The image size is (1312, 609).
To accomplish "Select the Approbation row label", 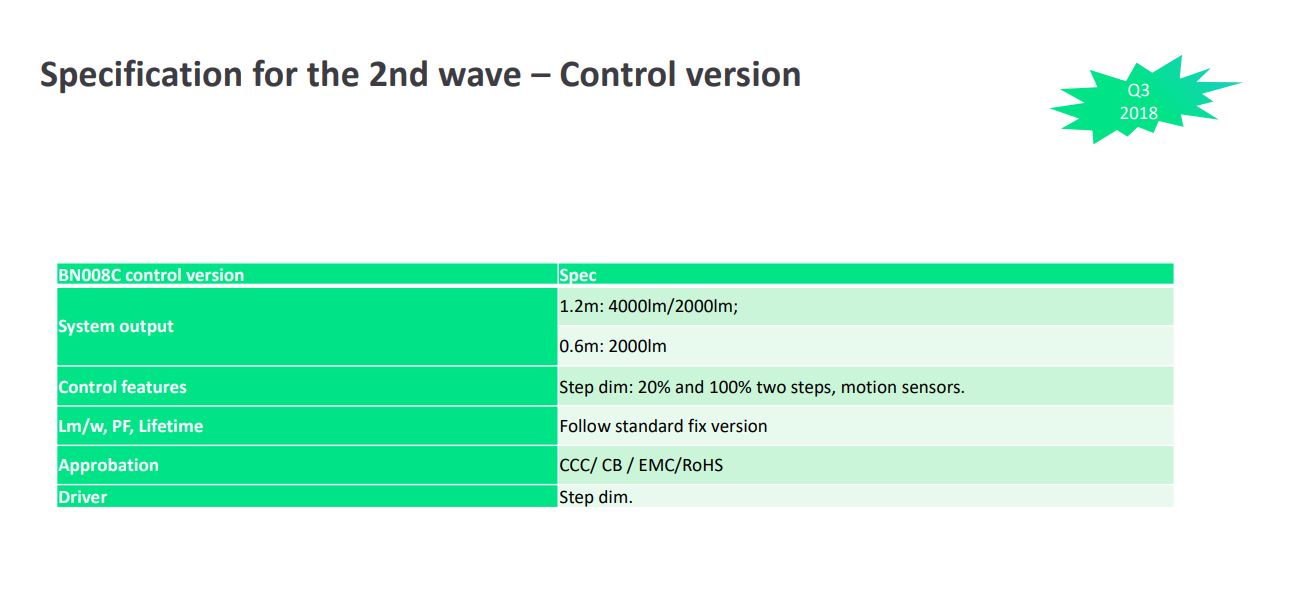I will pos(307,465).
